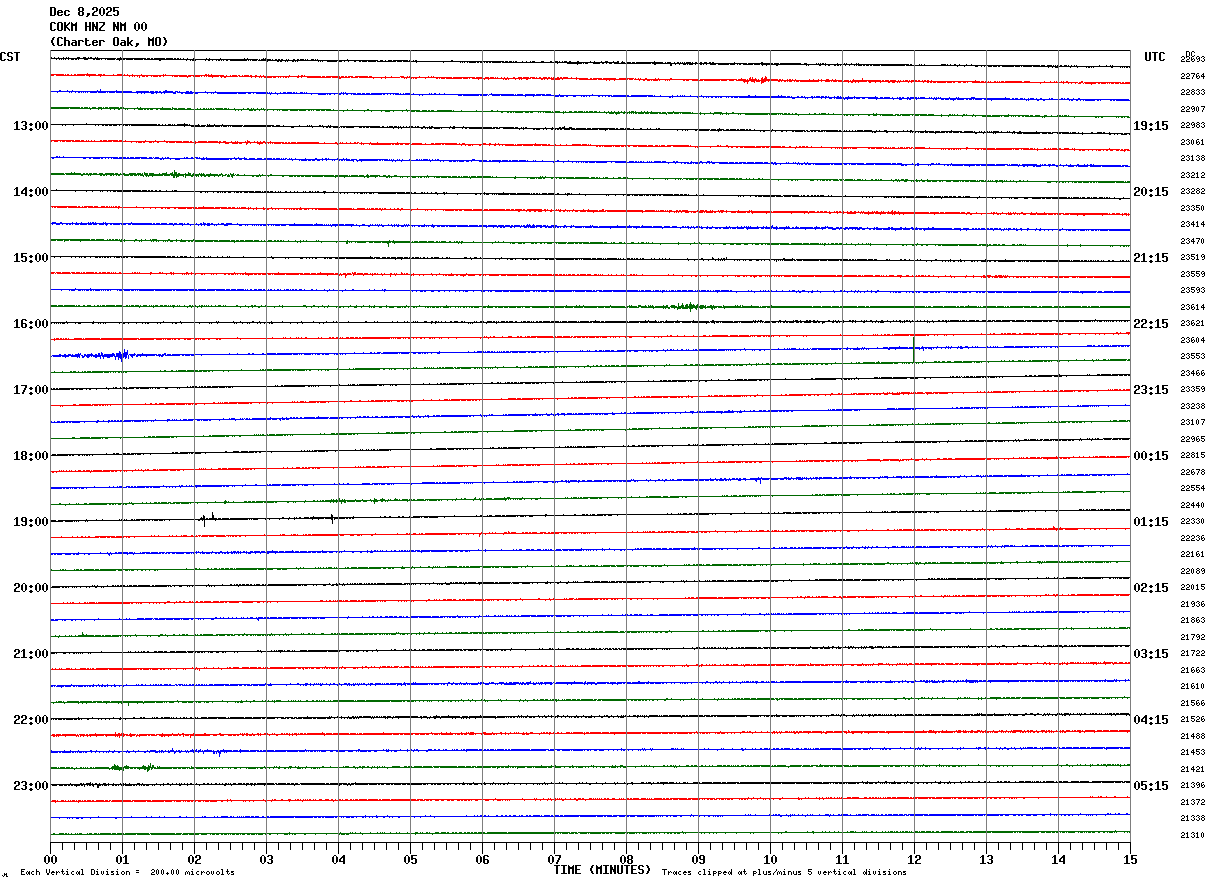Click the DC value '21421'
Image resolution: width=1210 pixels, height=886 pixels.
pyautogui.click(x=1192, y=769)
